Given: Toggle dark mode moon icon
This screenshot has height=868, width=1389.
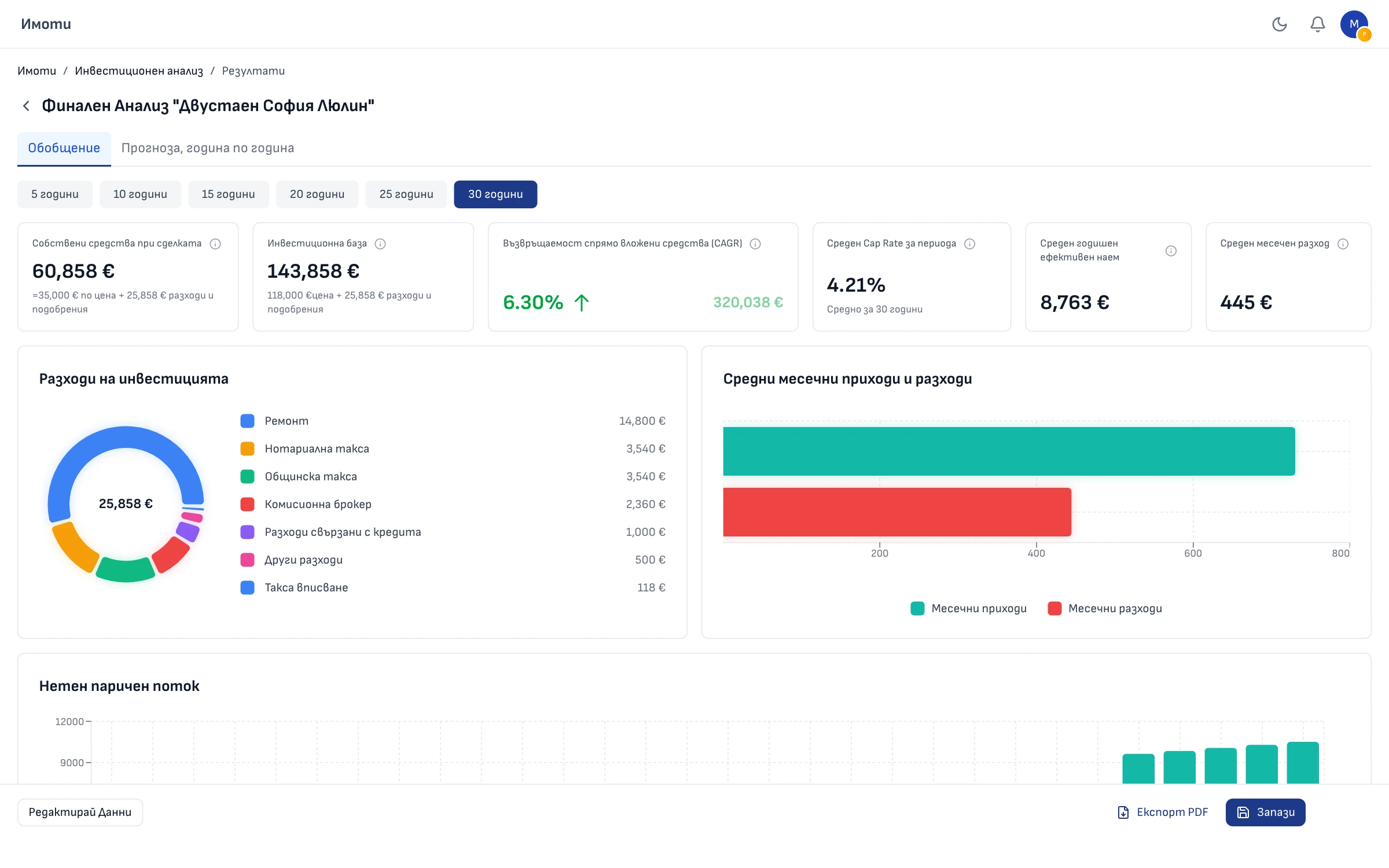Looking at the screenshot, I should pos(1280,24).
